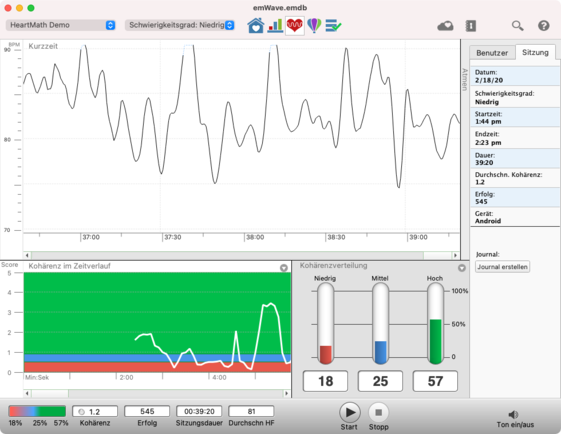The image size is (561, 434).
Task: Expand Kohärenzverteilung panel options arrow
Action: pos(462,268)
